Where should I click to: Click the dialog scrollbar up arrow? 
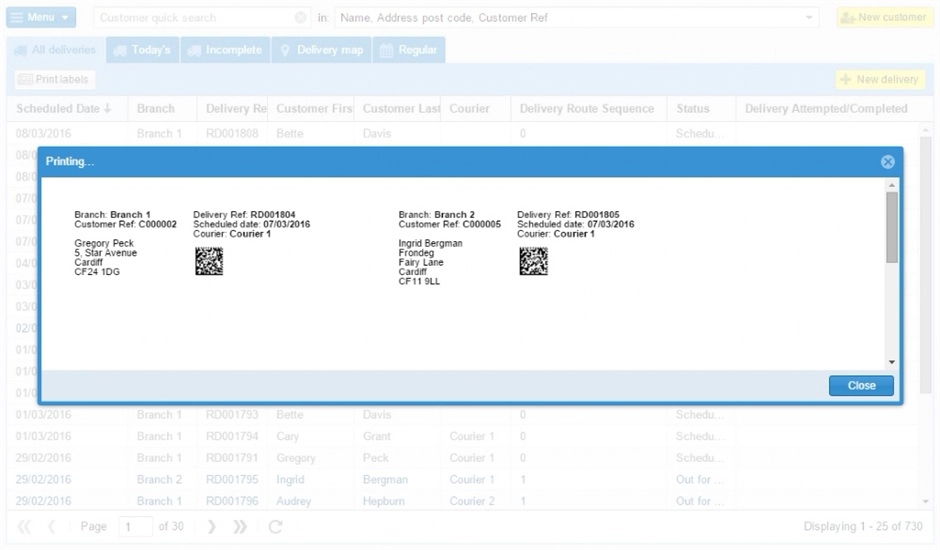click(x=891, y=185)
